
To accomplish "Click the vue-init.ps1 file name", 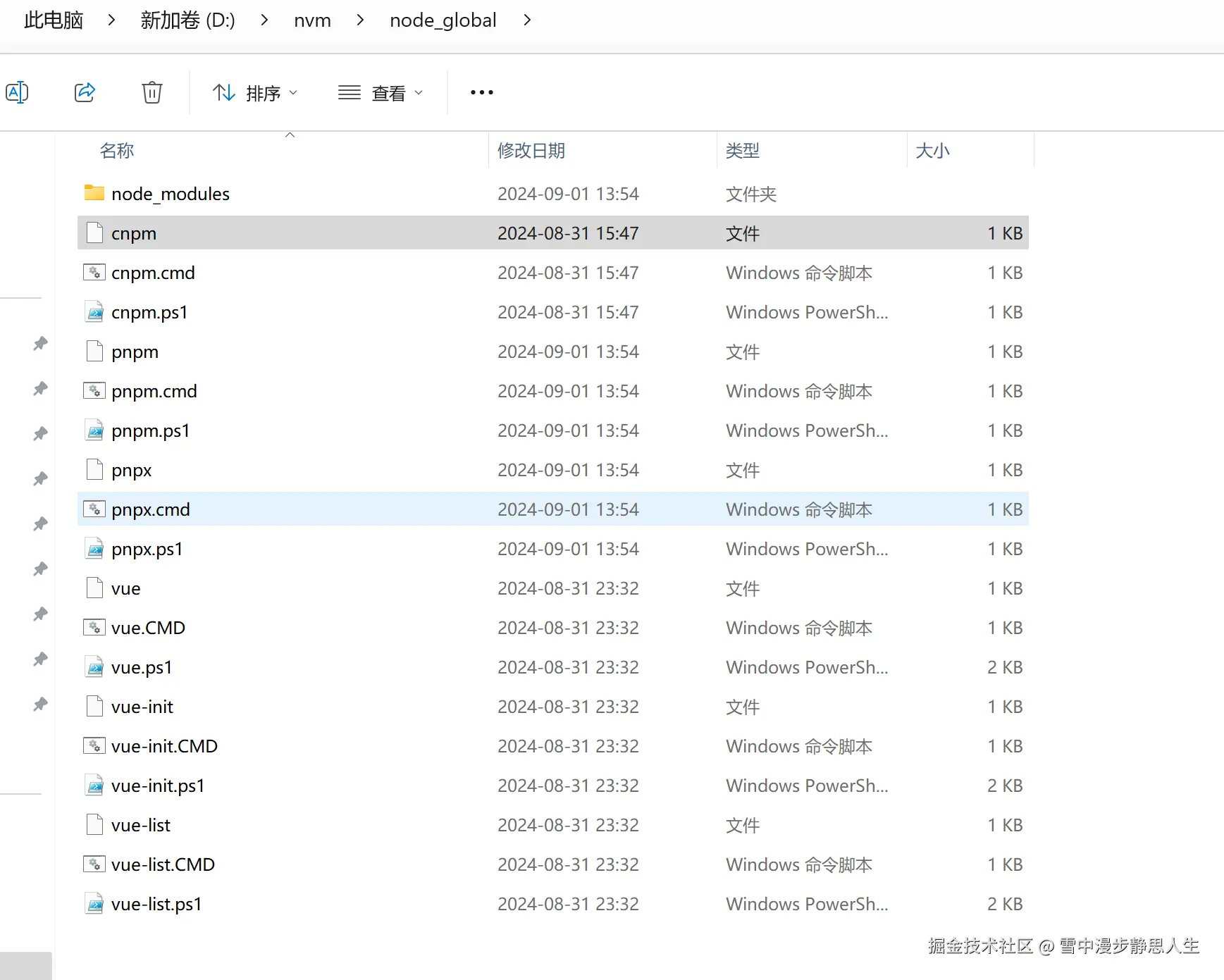I will pyautogui.click(x=158, y=786).
